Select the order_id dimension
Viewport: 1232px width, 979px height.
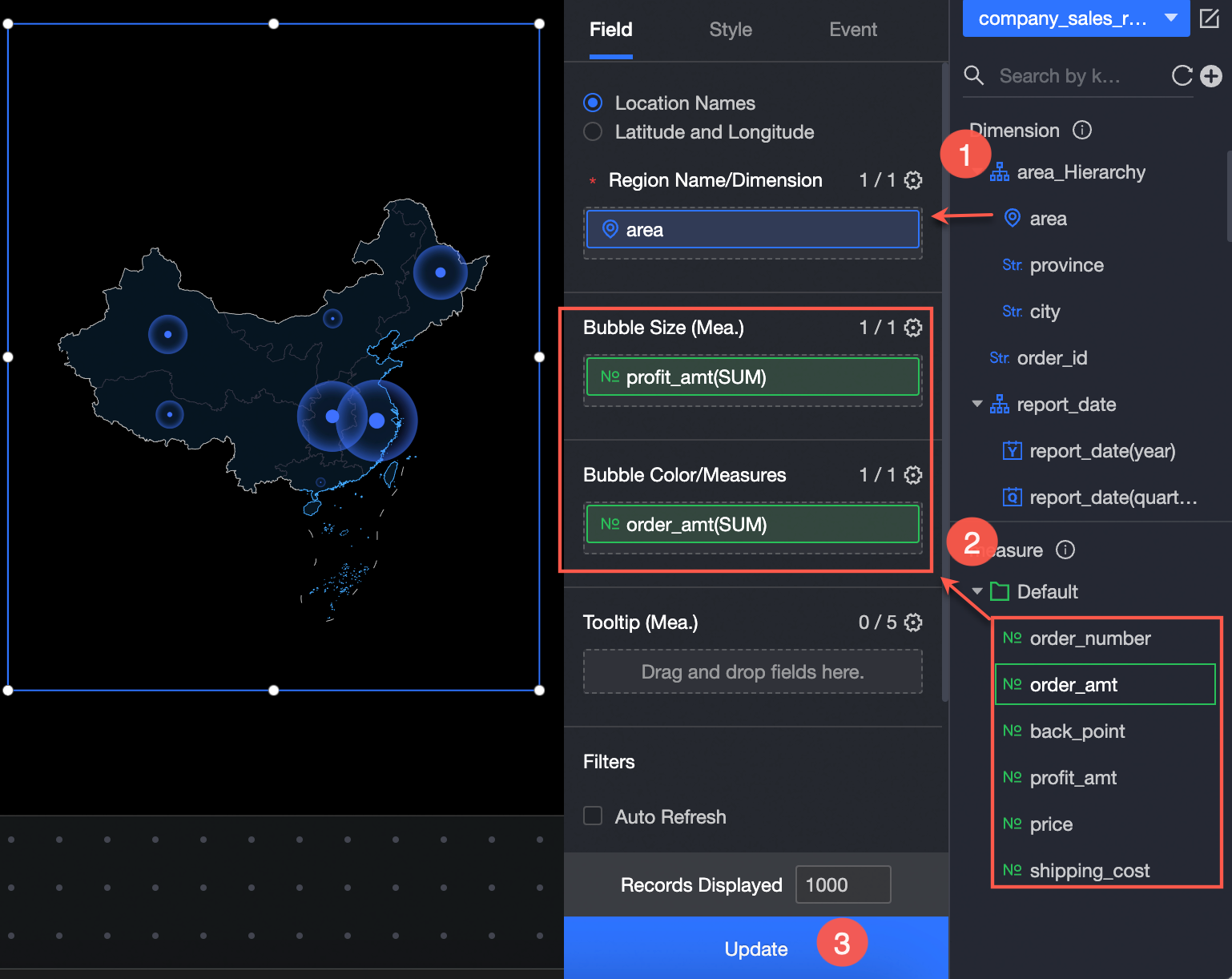tap(1052, 358)
